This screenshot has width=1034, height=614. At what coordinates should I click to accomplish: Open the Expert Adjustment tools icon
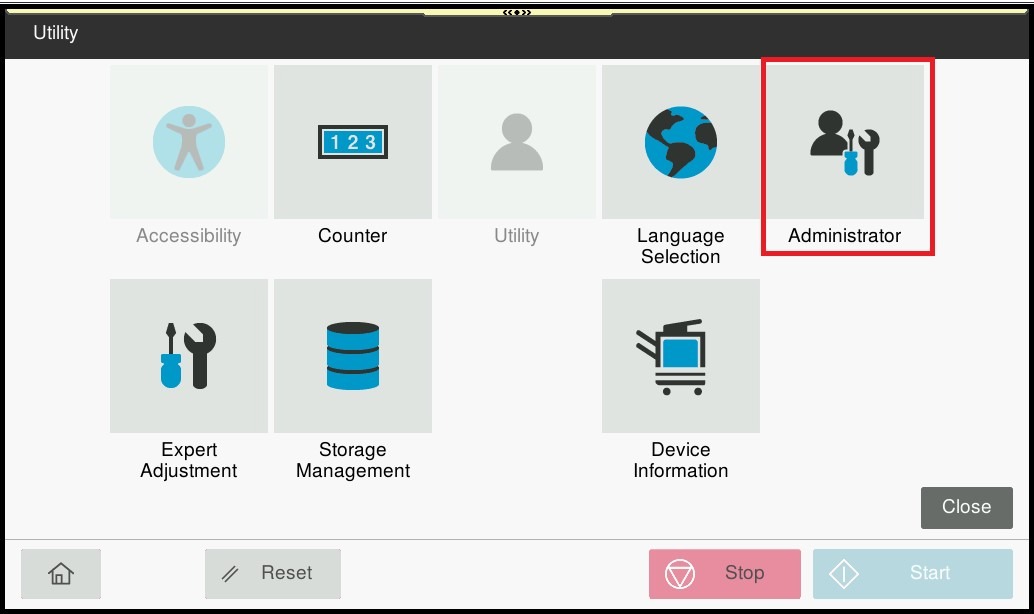click(189, 356)
